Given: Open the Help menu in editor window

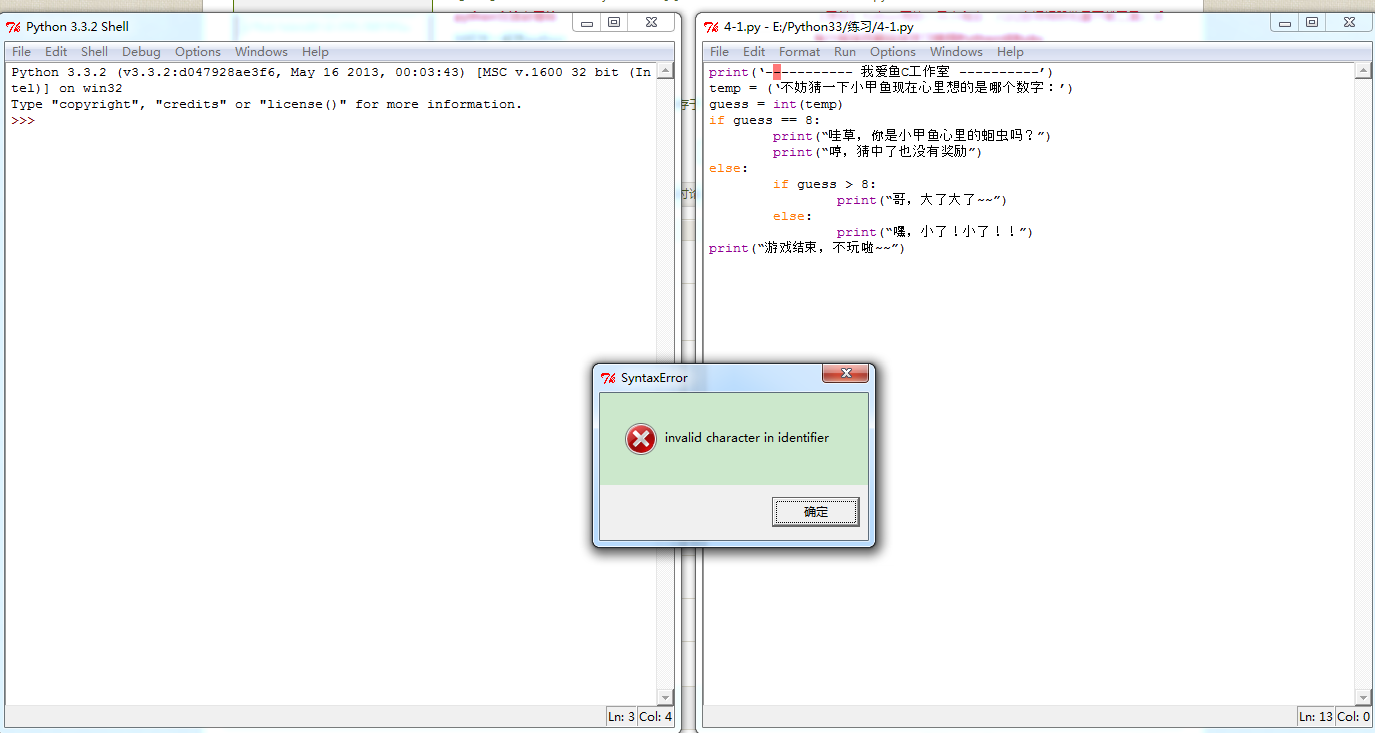Looking at the screenshot, I should click(1010, 51).
